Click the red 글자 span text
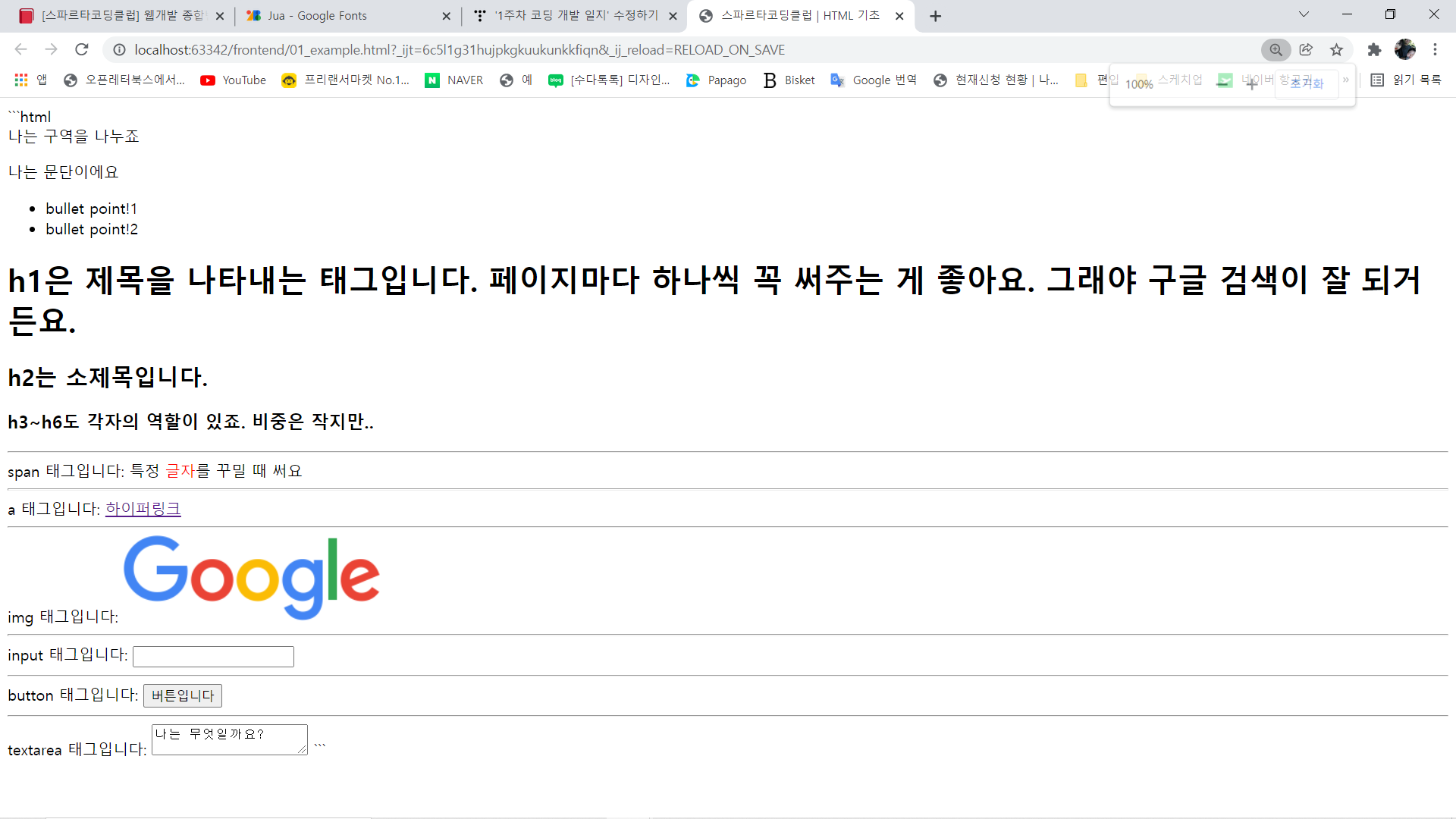Image resolution: width=1456 pixels, height=819 pixels. (180, 471)
